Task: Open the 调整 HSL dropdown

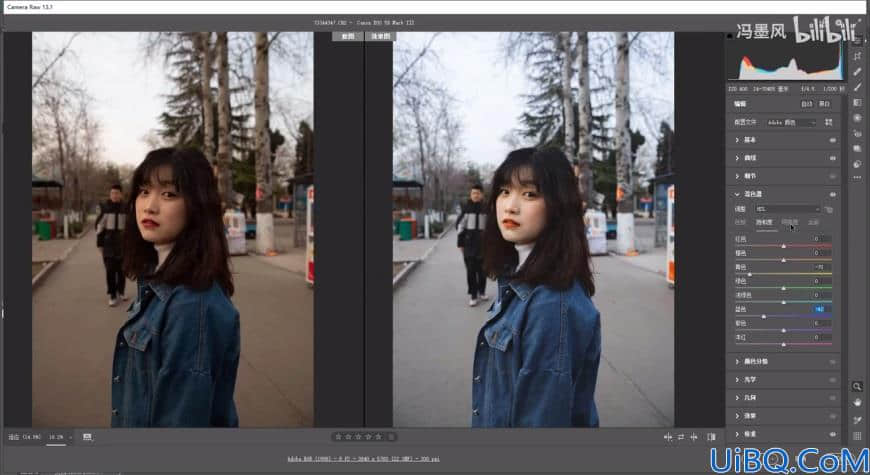Action: click(787, 209)
